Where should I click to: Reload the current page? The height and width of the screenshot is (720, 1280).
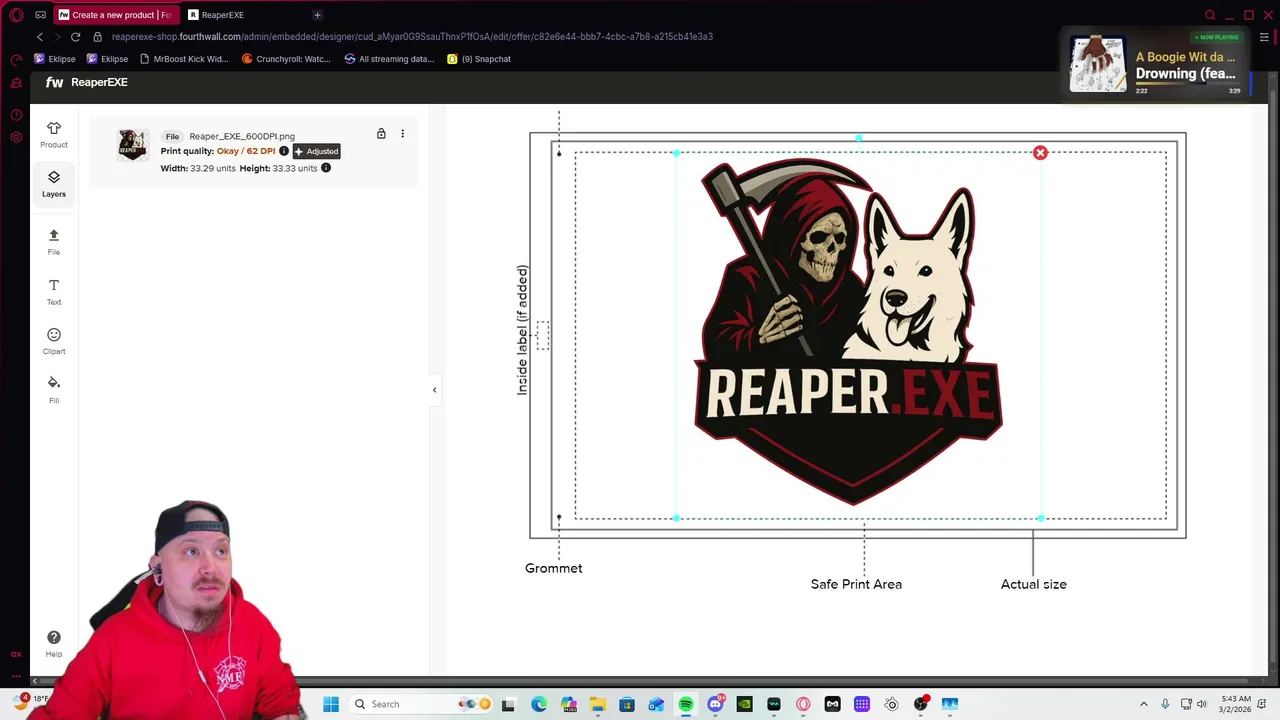75,37
